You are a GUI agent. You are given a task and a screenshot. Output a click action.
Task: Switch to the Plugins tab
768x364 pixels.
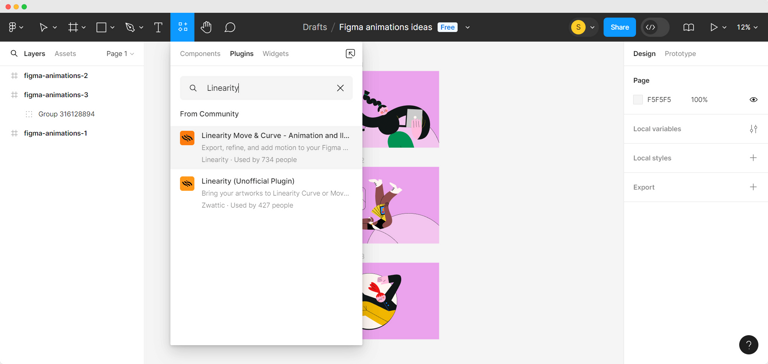tap(241, 54)
